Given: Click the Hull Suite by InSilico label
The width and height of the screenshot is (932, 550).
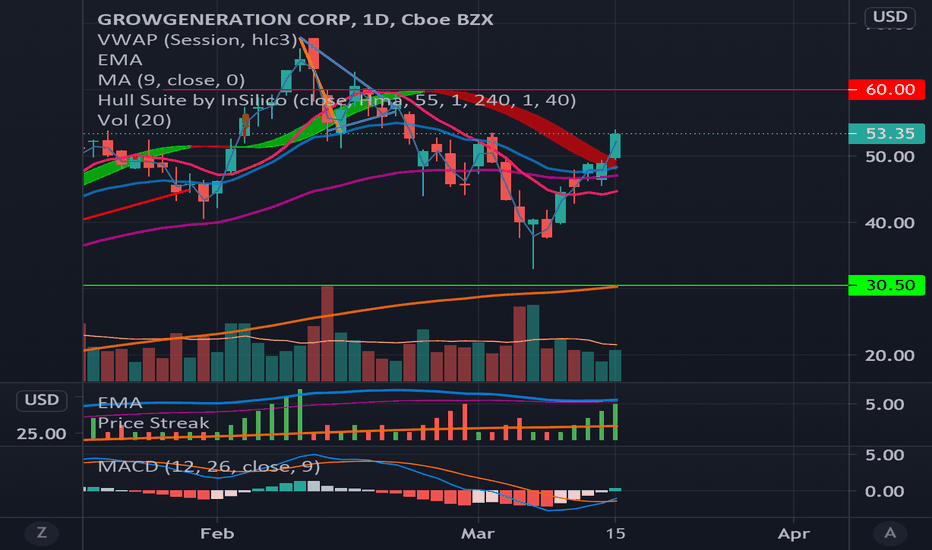Looking at the screenshot, I should click(336, 100).
